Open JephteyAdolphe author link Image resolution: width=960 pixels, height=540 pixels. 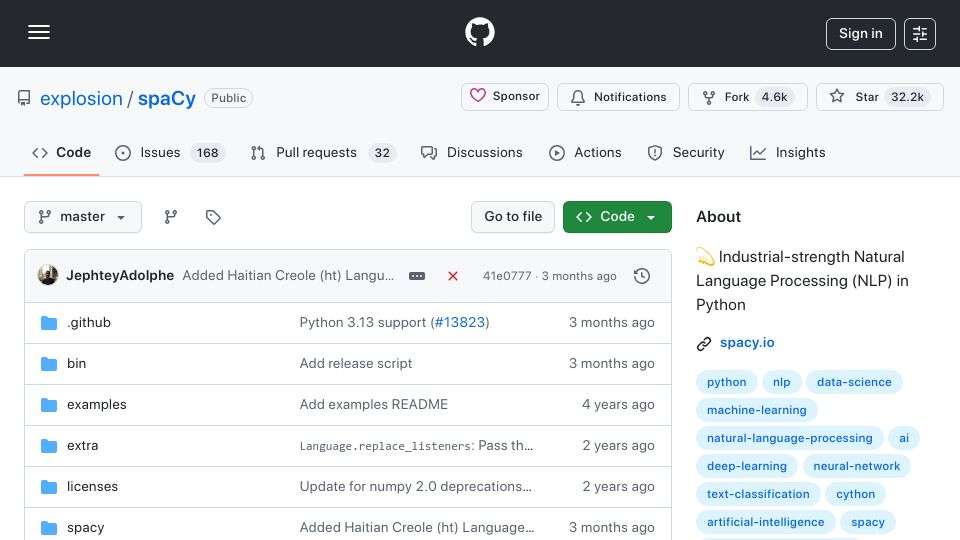pyautogui.click(x=120, y=276)
